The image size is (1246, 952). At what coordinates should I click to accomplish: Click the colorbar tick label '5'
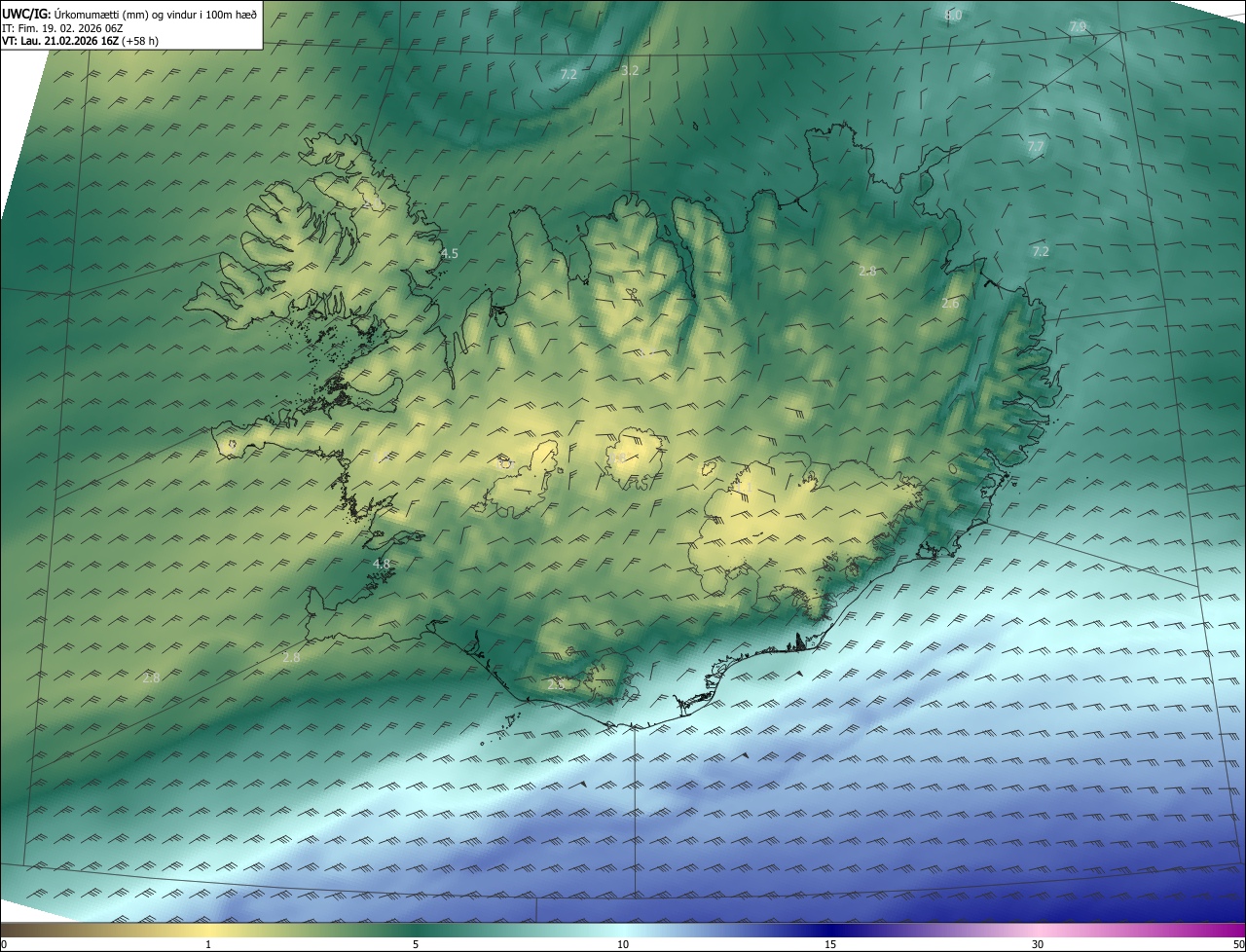[416, 944]
